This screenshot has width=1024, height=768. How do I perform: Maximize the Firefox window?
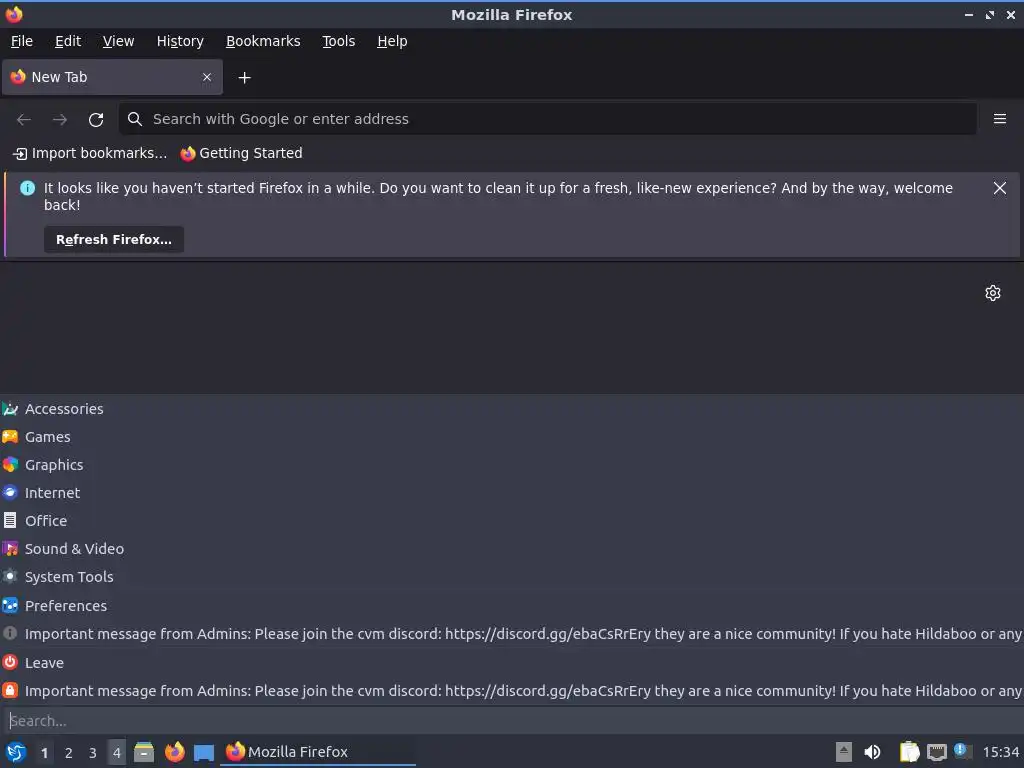click(x=990, y=14)
